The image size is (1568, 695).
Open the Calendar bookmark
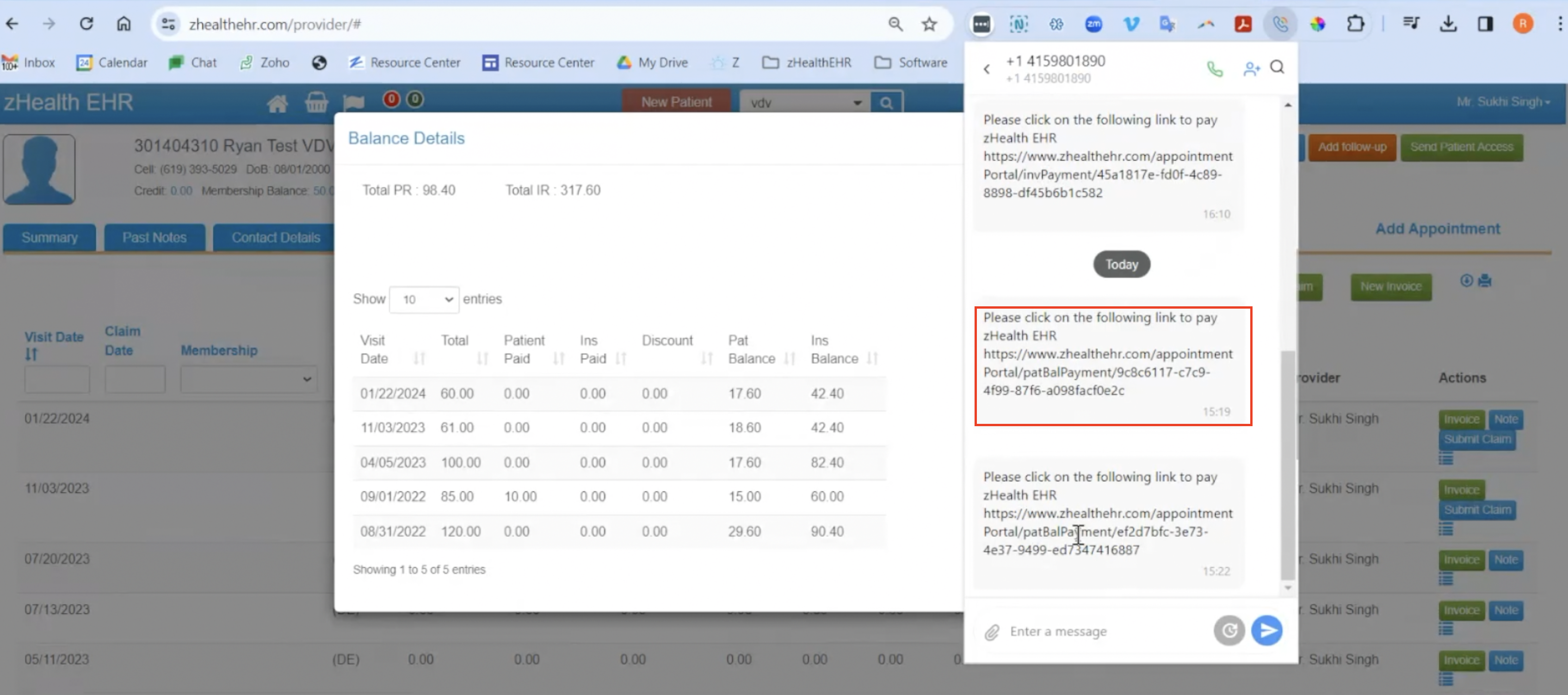coord(112,62)
